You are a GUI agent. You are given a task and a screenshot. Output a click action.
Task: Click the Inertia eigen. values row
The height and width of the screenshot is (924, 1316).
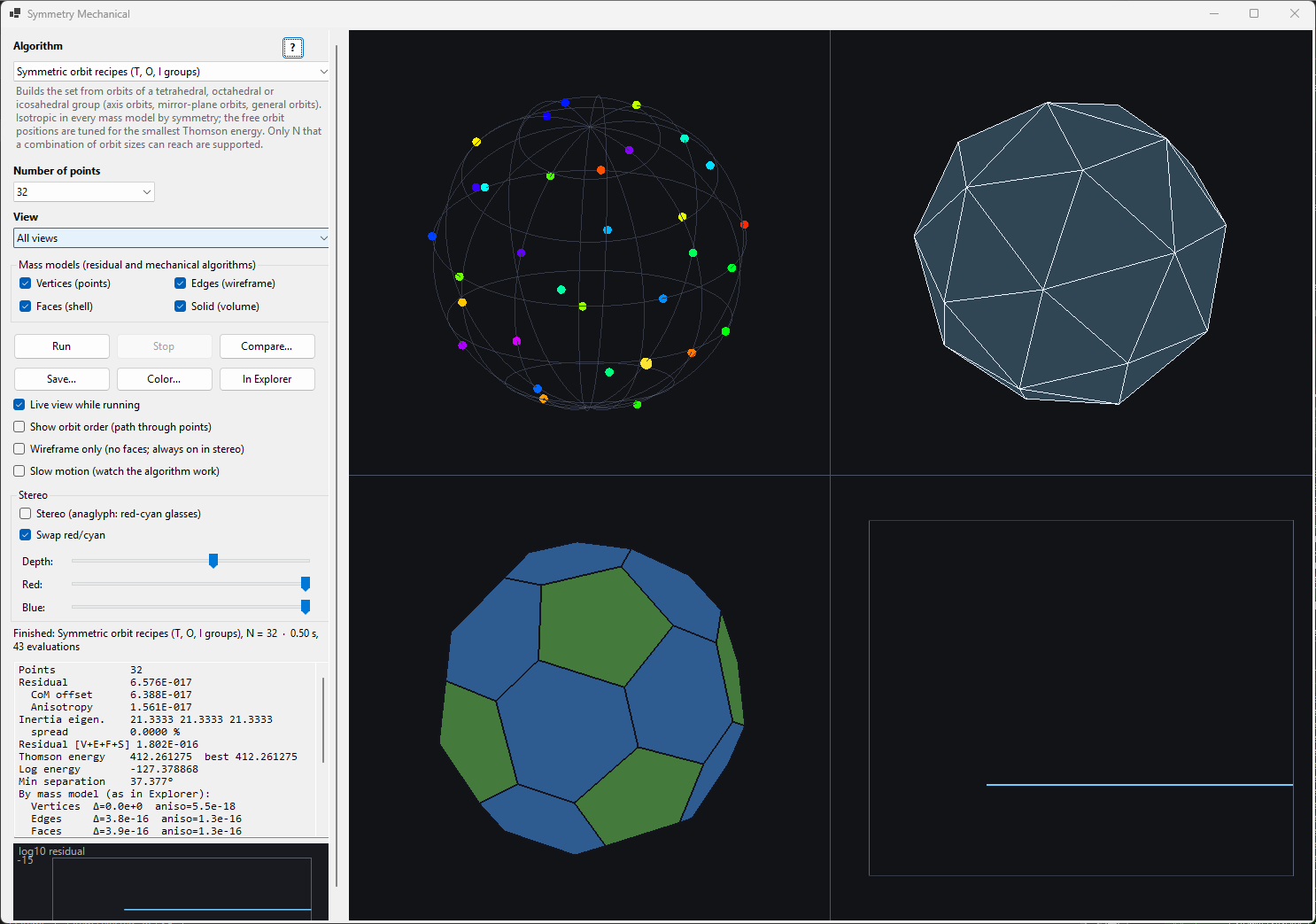point(145,719)
